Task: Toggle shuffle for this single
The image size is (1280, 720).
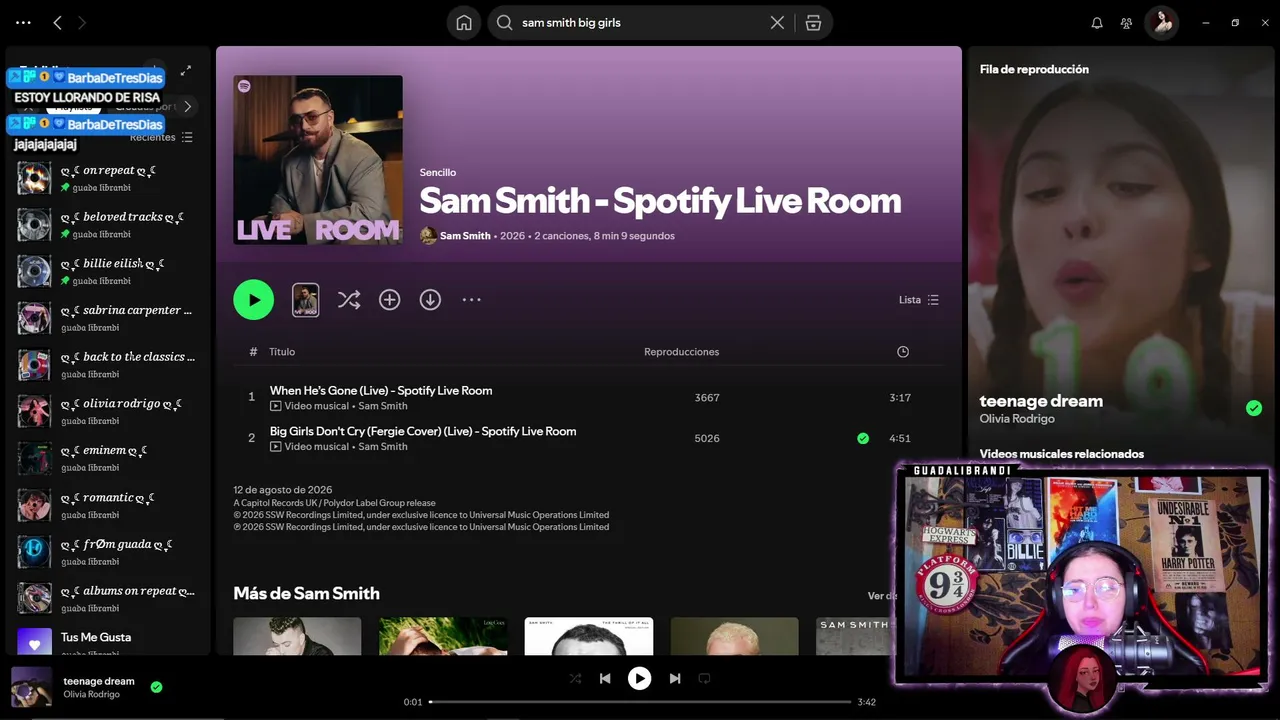Action: tap(349, 299)
